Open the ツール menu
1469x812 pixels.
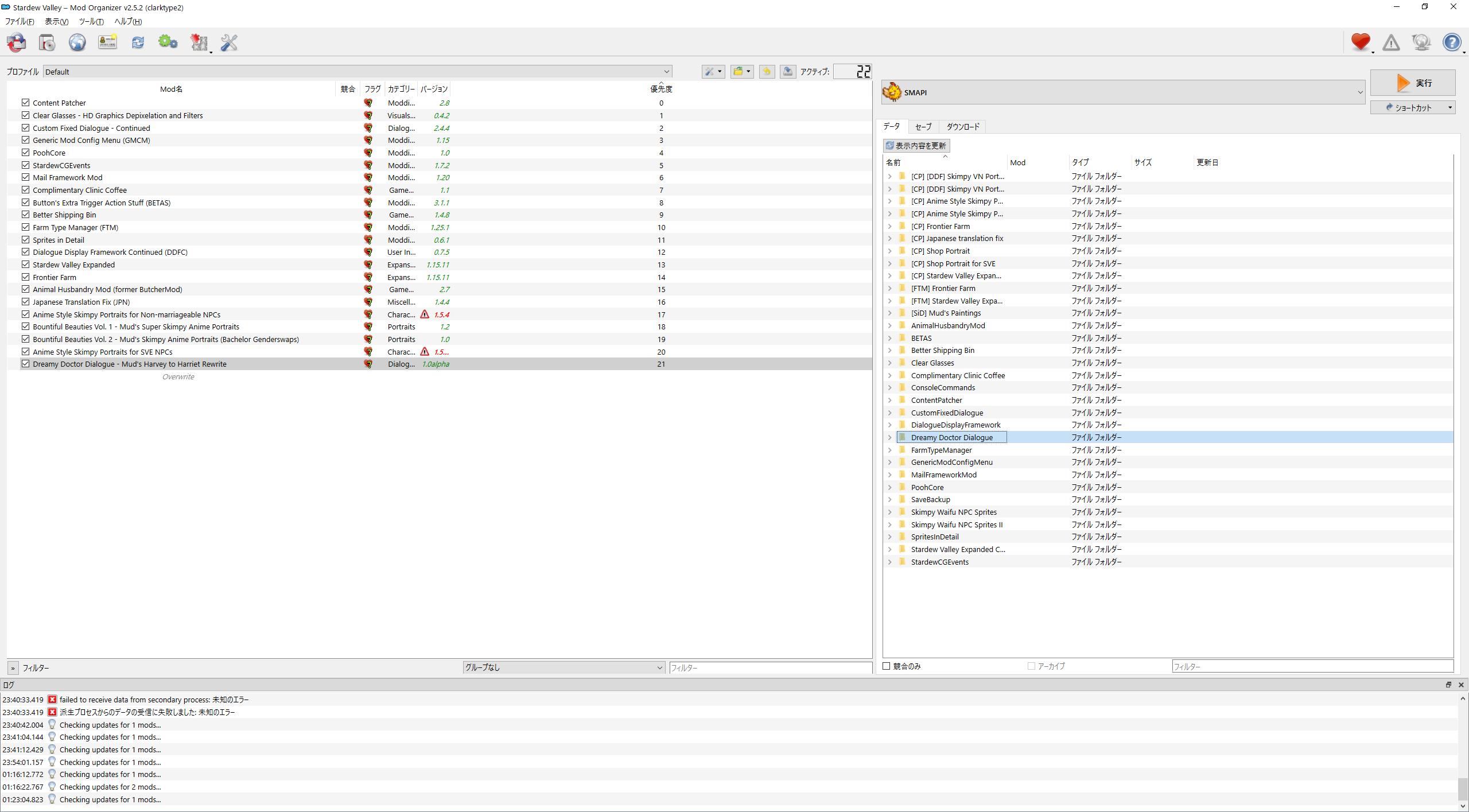(x=91, y=22)
